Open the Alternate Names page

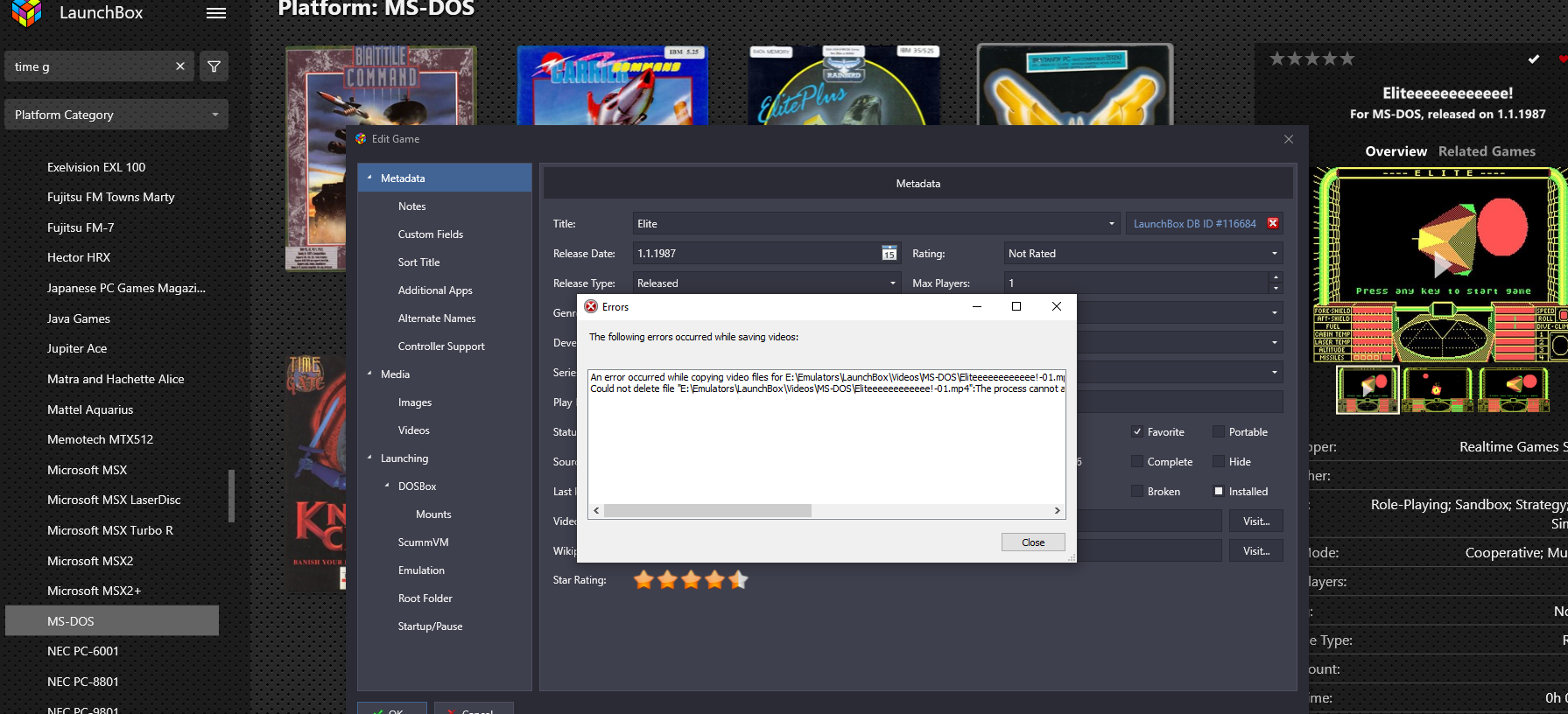[436, 318]
